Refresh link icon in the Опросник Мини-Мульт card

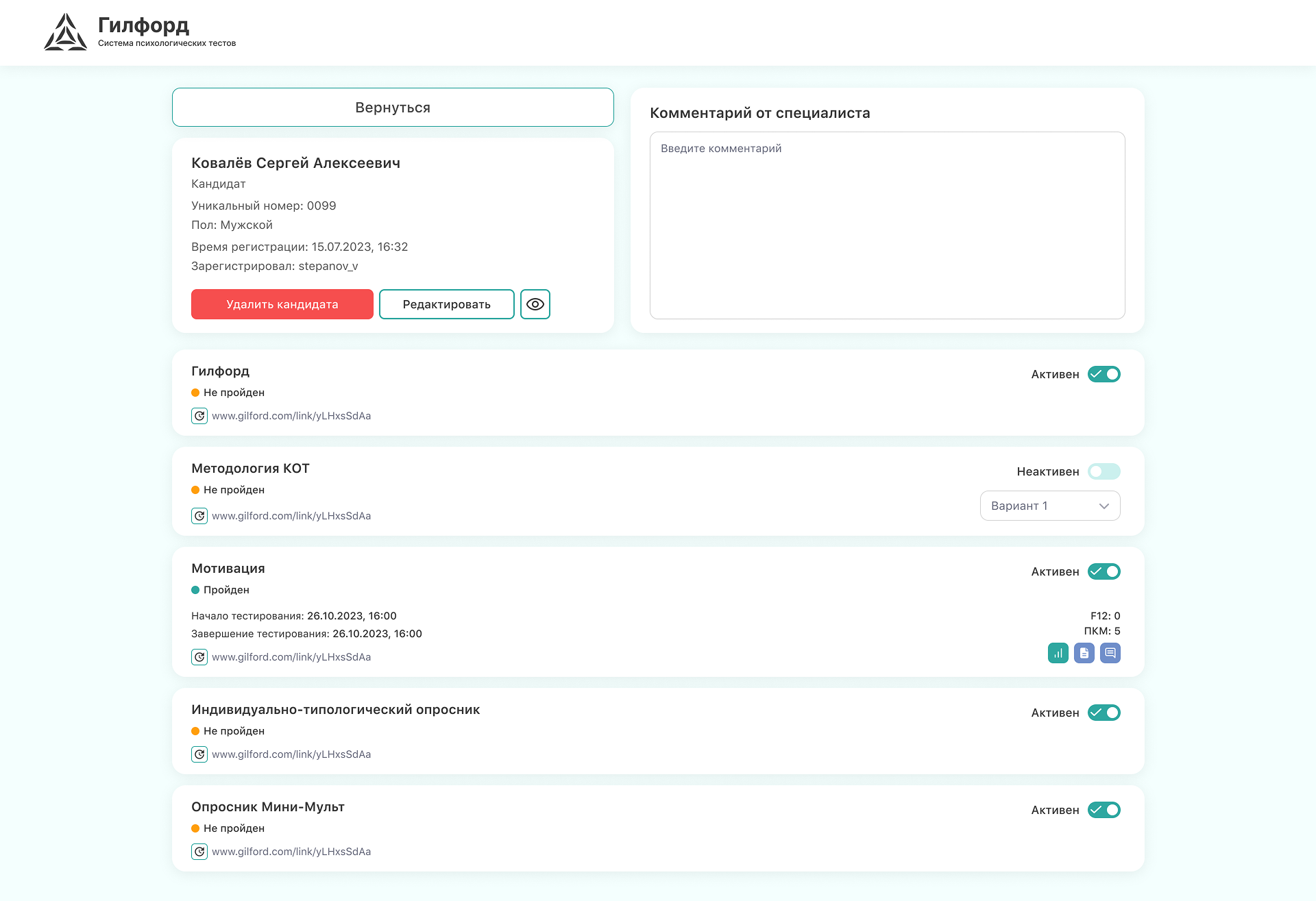point(199,852)
